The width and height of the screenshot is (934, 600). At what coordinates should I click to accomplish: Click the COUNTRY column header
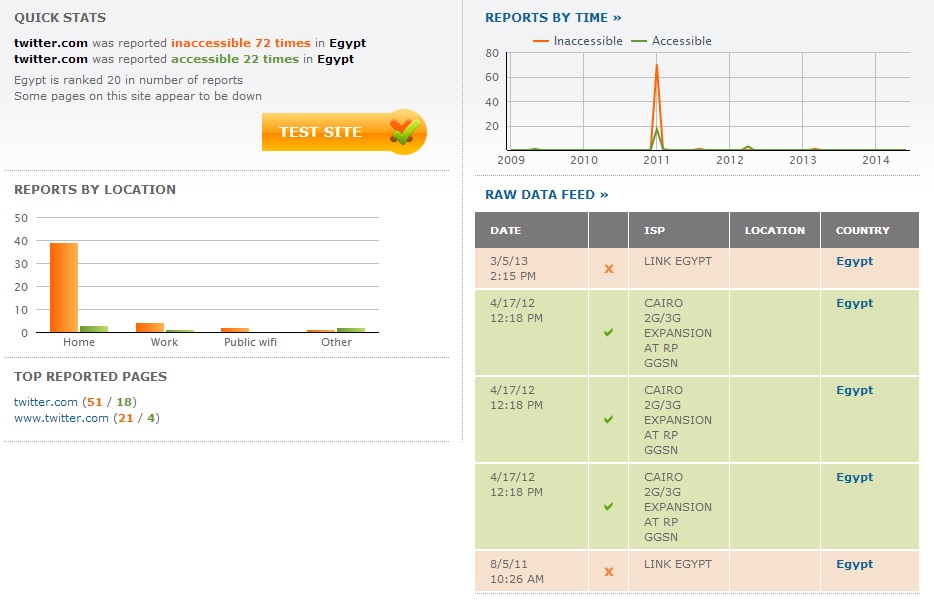[862, 230]
